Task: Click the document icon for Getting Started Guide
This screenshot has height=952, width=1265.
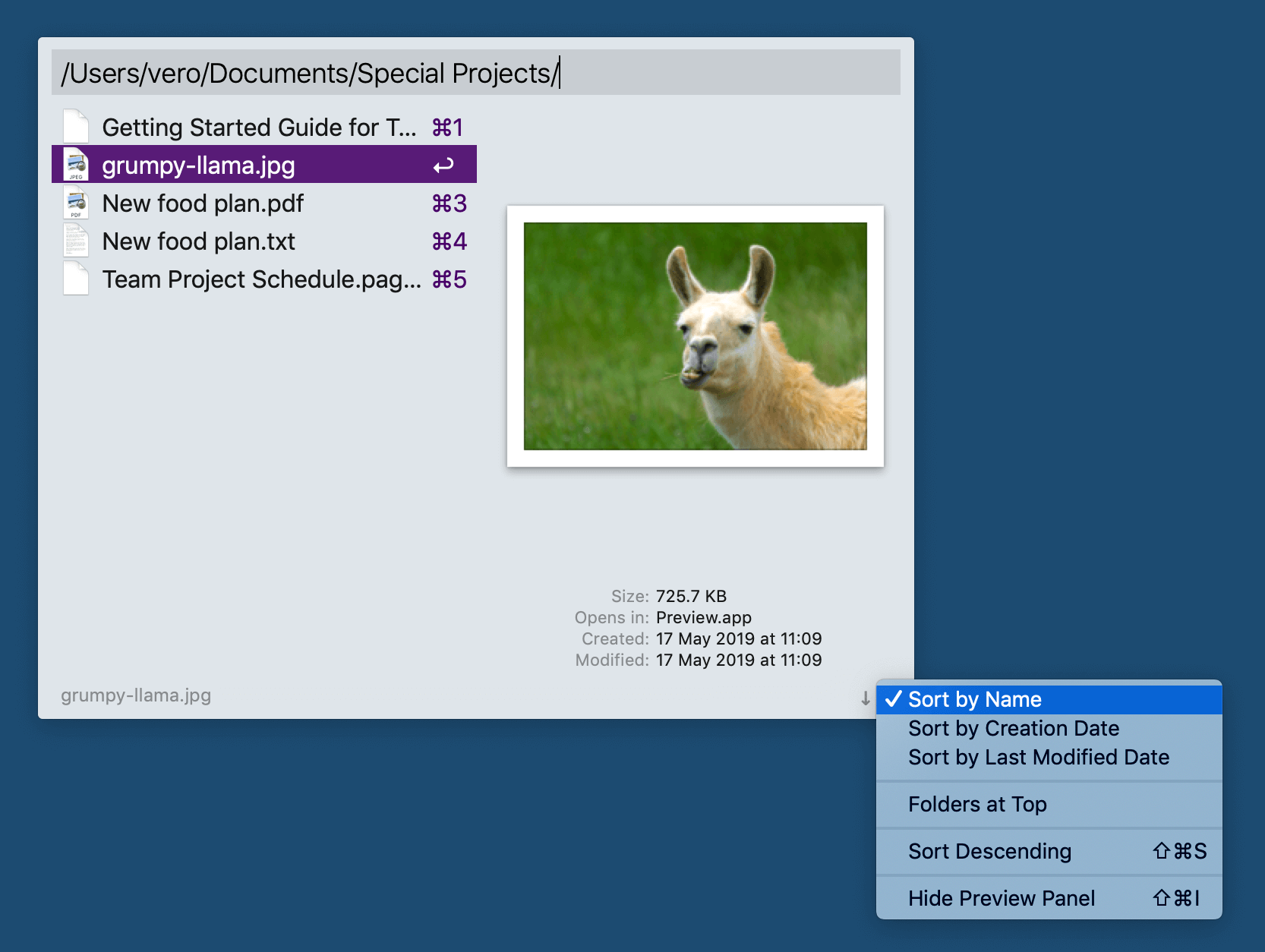Action: coord(75,125)
